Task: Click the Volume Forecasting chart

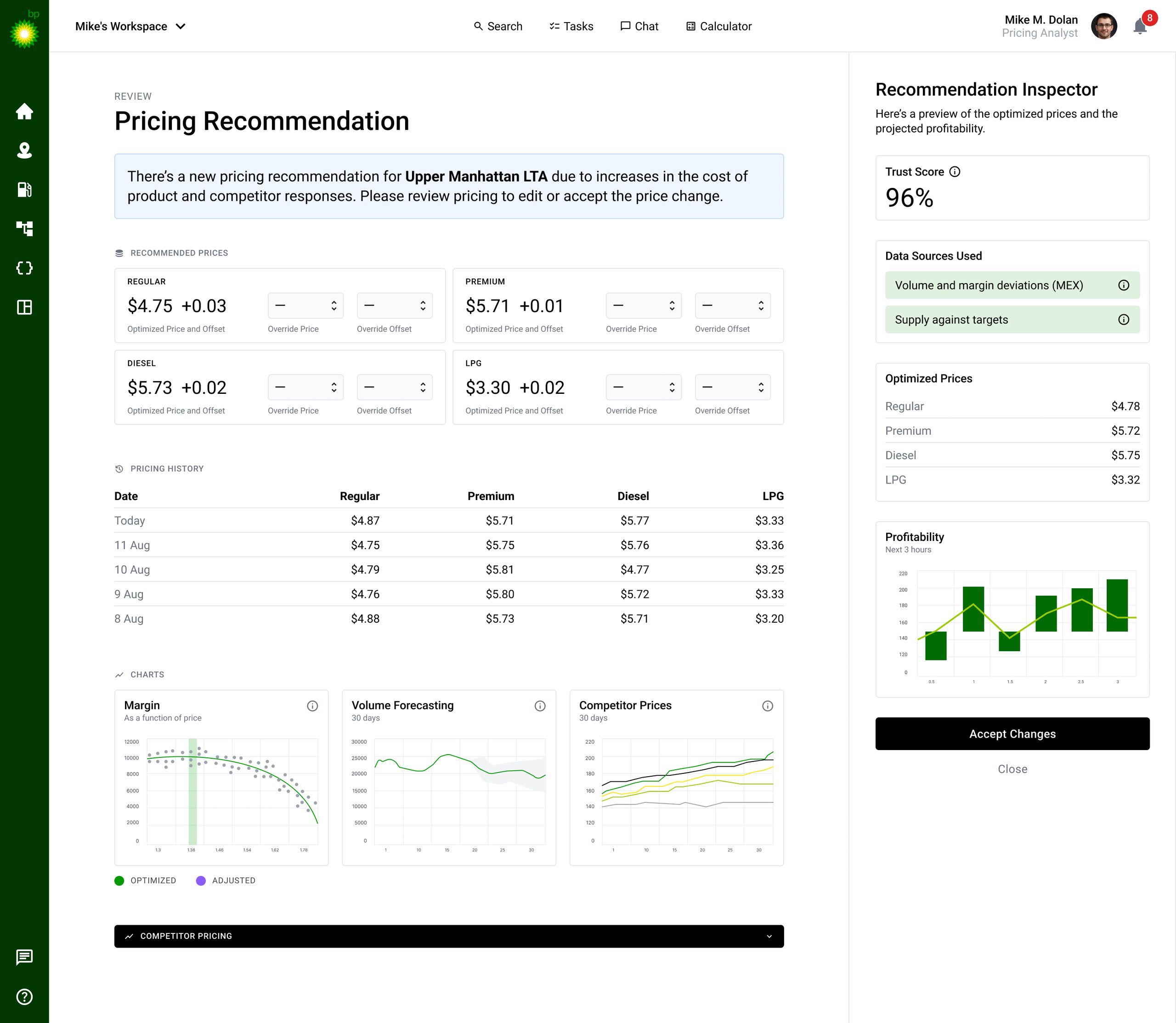Action: tap(449, 795)
